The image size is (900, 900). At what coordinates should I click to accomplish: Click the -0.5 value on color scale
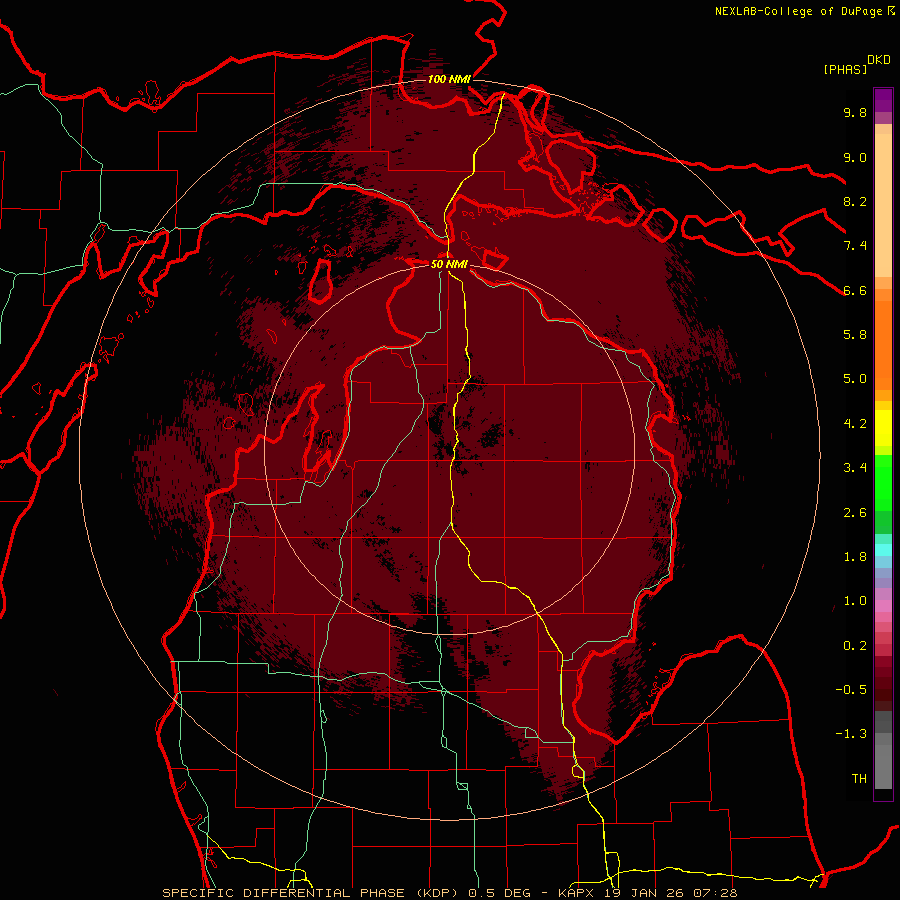coord(851,690)
